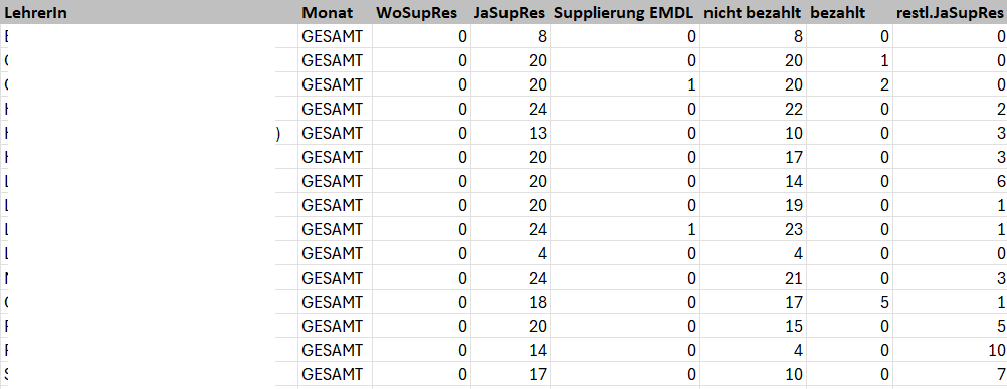The image size is (1007, 389).
Task: Select the restl.JaSupRes column header
Action: 950,12
